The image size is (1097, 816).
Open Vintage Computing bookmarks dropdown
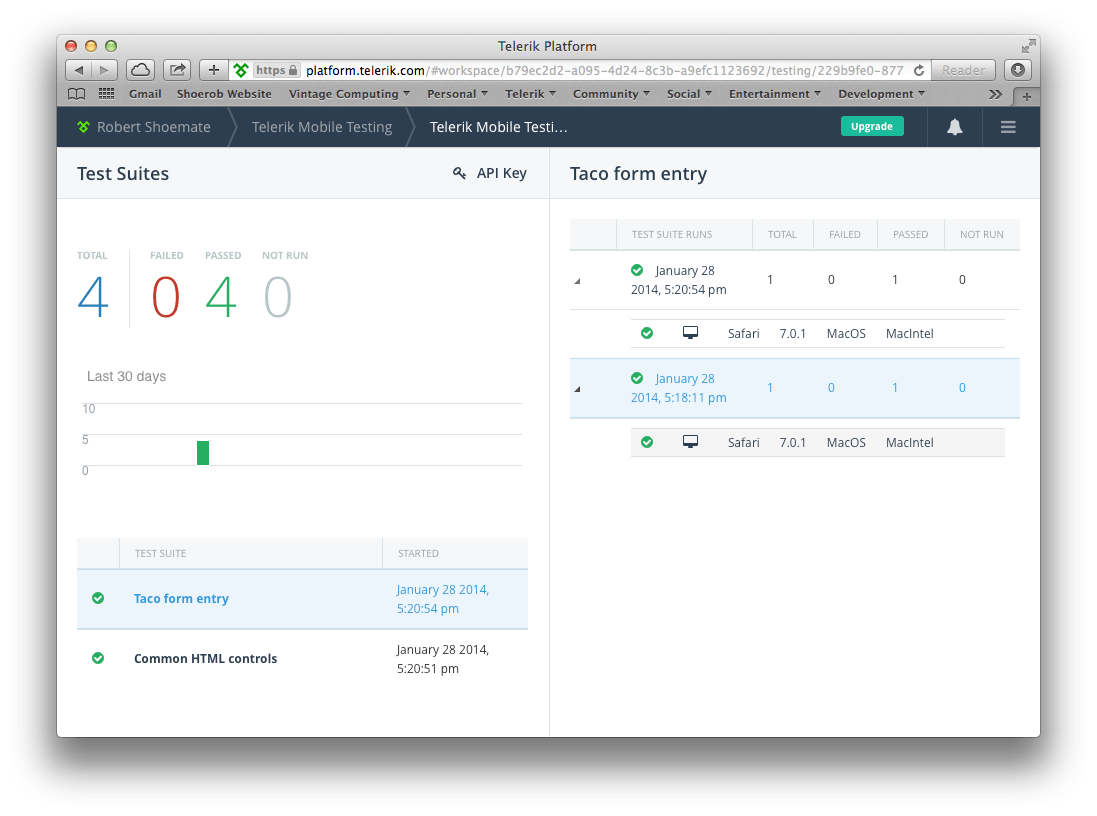[x=349, y=94]
